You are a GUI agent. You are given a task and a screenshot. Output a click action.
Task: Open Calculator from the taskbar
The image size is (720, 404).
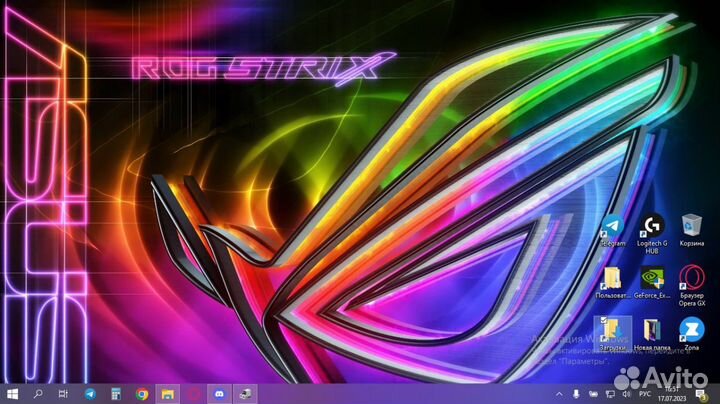tap(116, 394)
